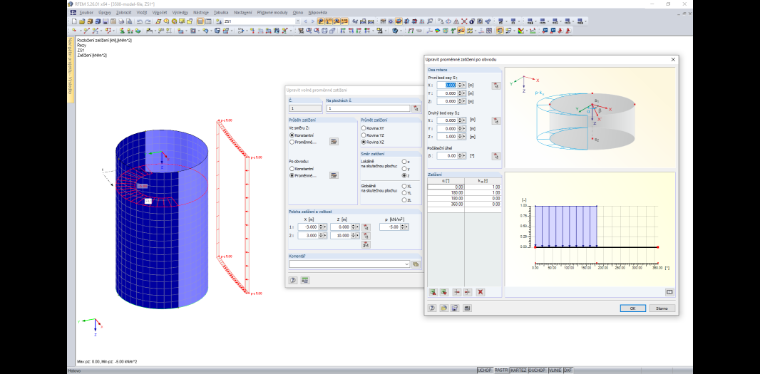Open the Tabulka menu

(221, 12)
